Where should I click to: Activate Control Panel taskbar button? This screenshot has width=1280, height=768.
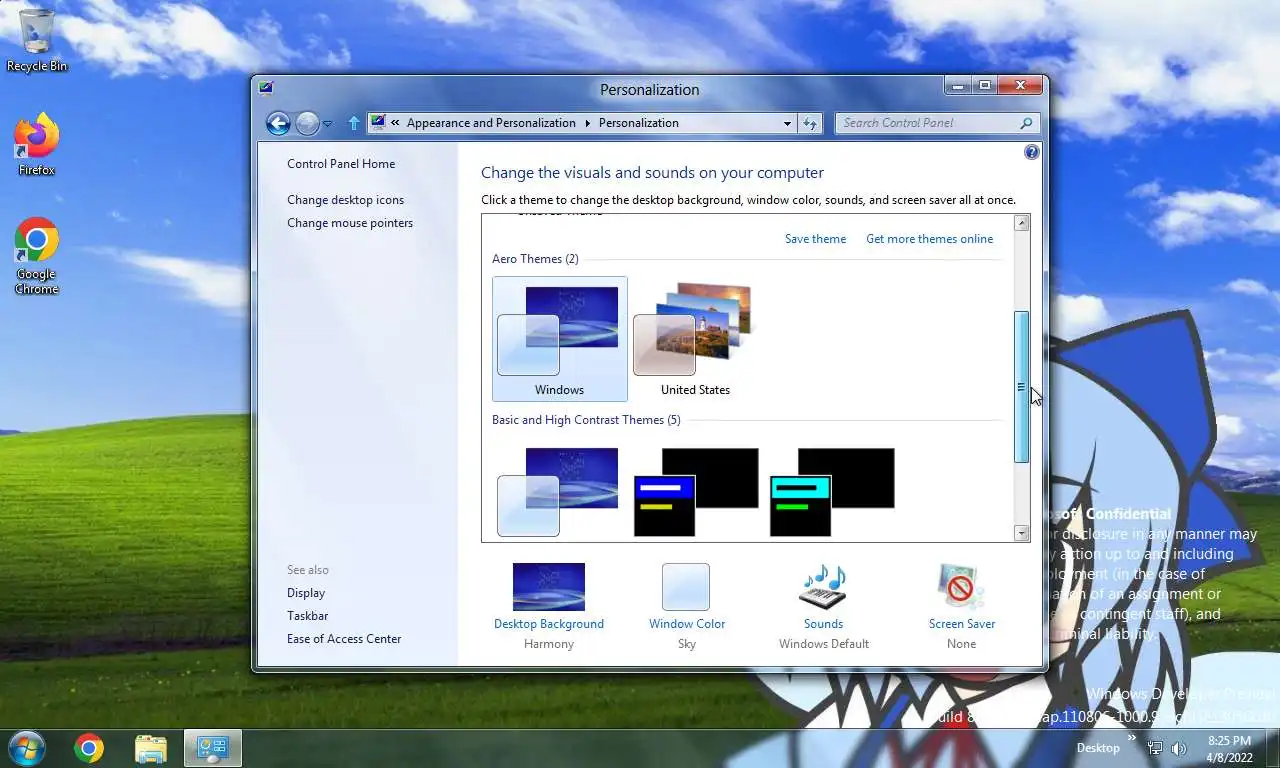coord(213,748)
